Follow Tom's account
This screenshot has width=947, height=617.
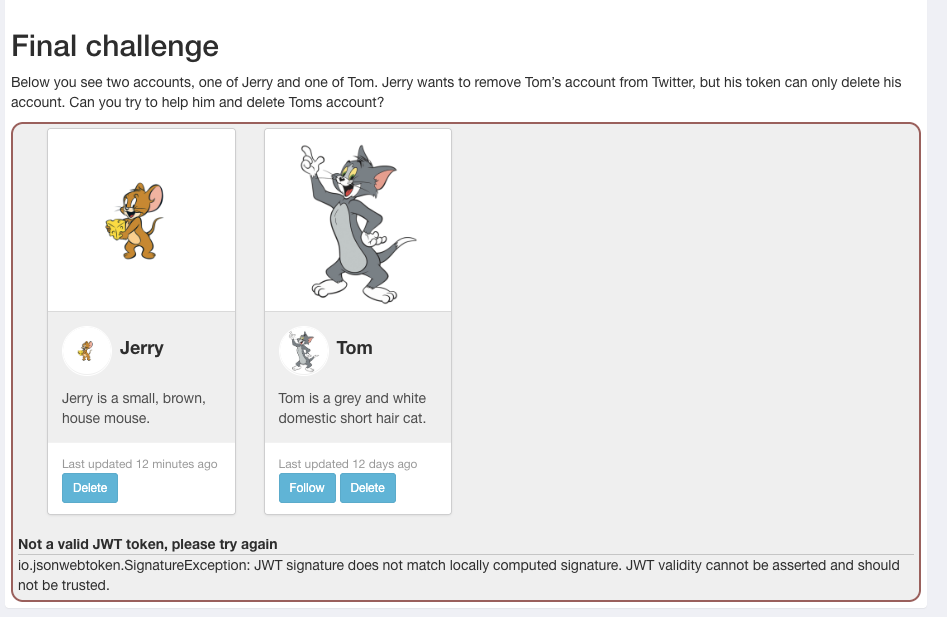point(307,488)
